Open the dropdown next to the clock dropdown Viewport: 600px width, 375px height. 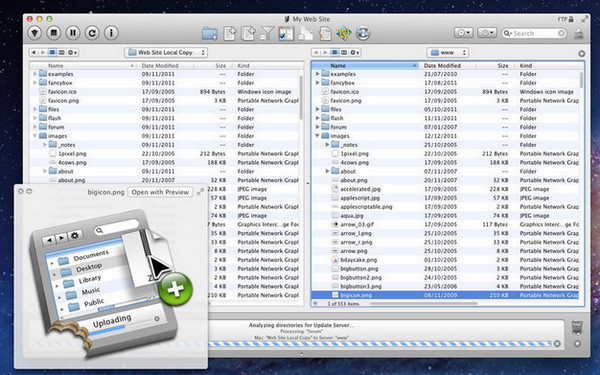pyautogui.click(x=487, y=33)
